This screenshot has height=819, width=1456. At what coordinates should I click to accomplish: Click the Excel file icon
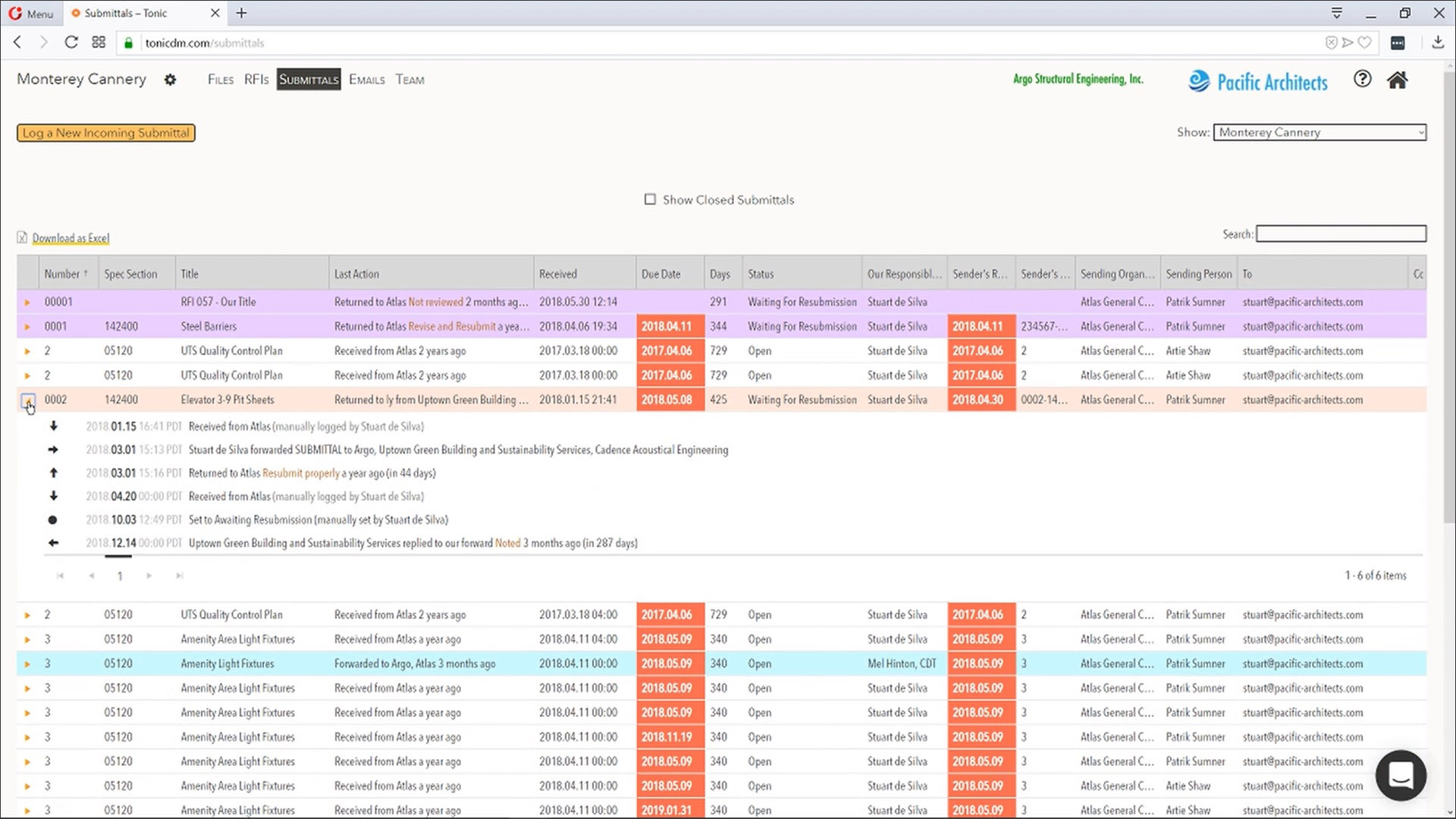point(22,237)
